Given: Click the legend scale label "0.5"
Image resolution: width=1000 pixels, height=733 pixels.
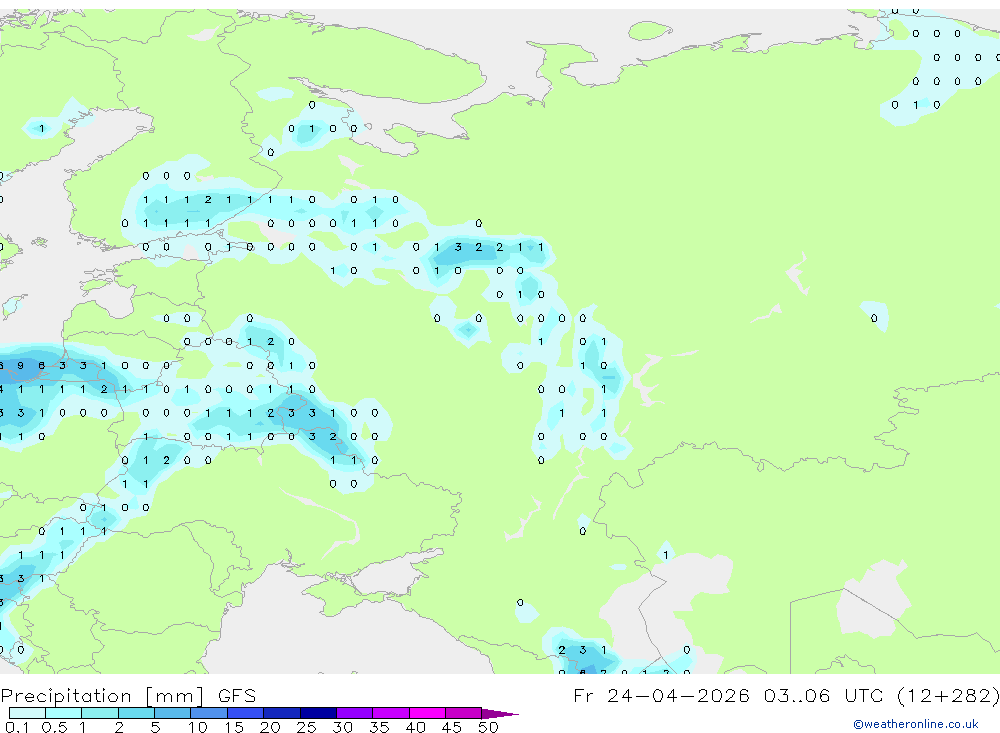Looking at the screenshot, I should (x=54, y=727).
